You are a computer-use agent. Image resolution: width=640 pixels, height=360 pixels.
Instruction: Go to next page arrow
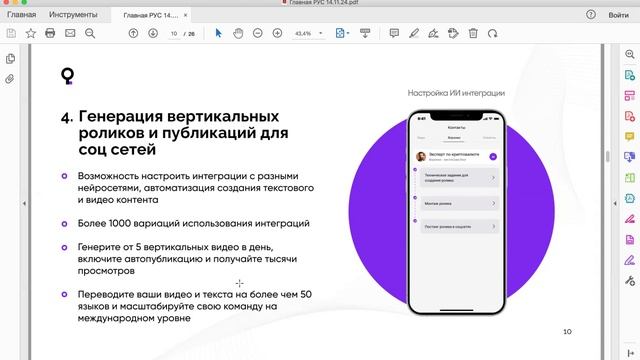(153, 33)
